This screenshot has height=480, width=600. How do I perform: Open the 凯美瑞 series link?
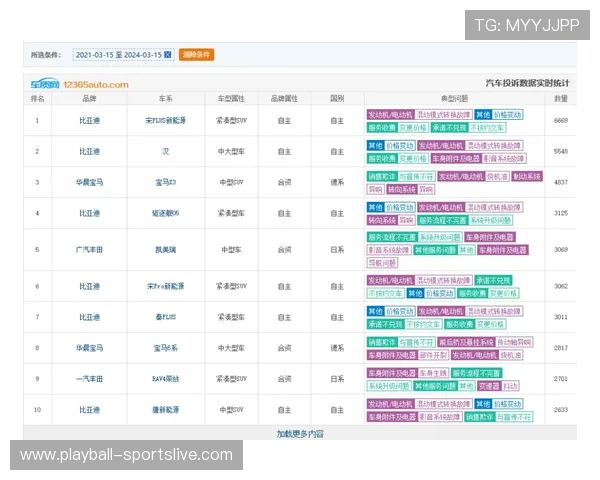tap(166, 250)
